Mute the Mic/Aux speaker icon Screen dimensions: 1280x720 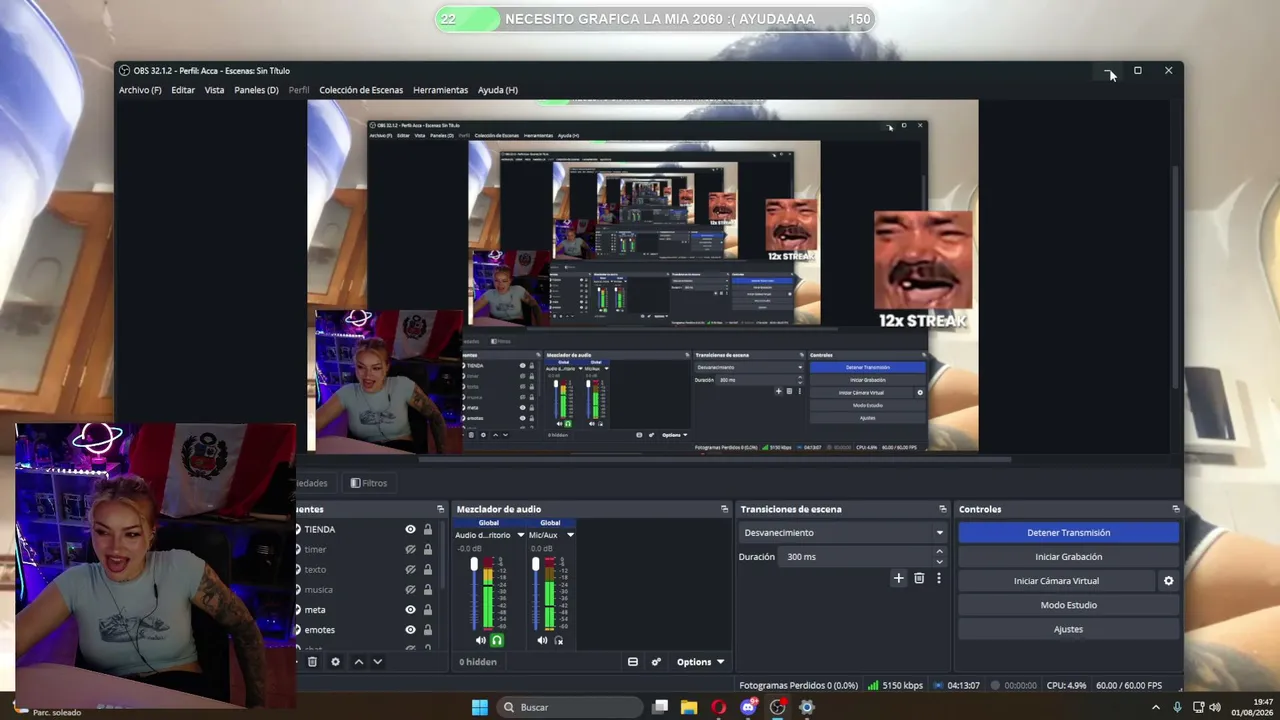tap(542, 640)
